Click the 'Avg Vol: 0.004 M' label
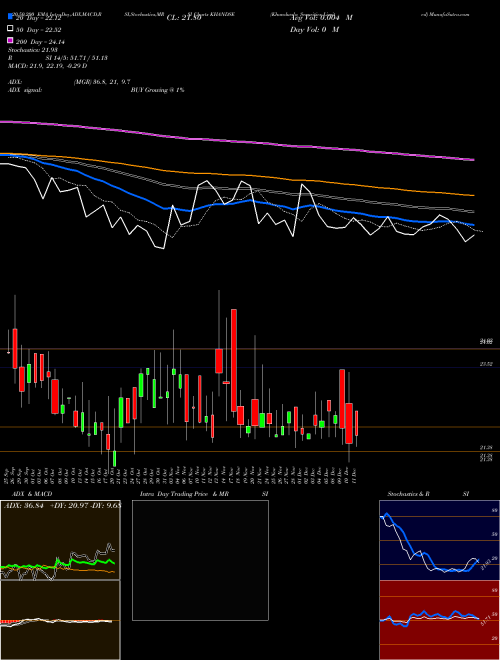 321,18
